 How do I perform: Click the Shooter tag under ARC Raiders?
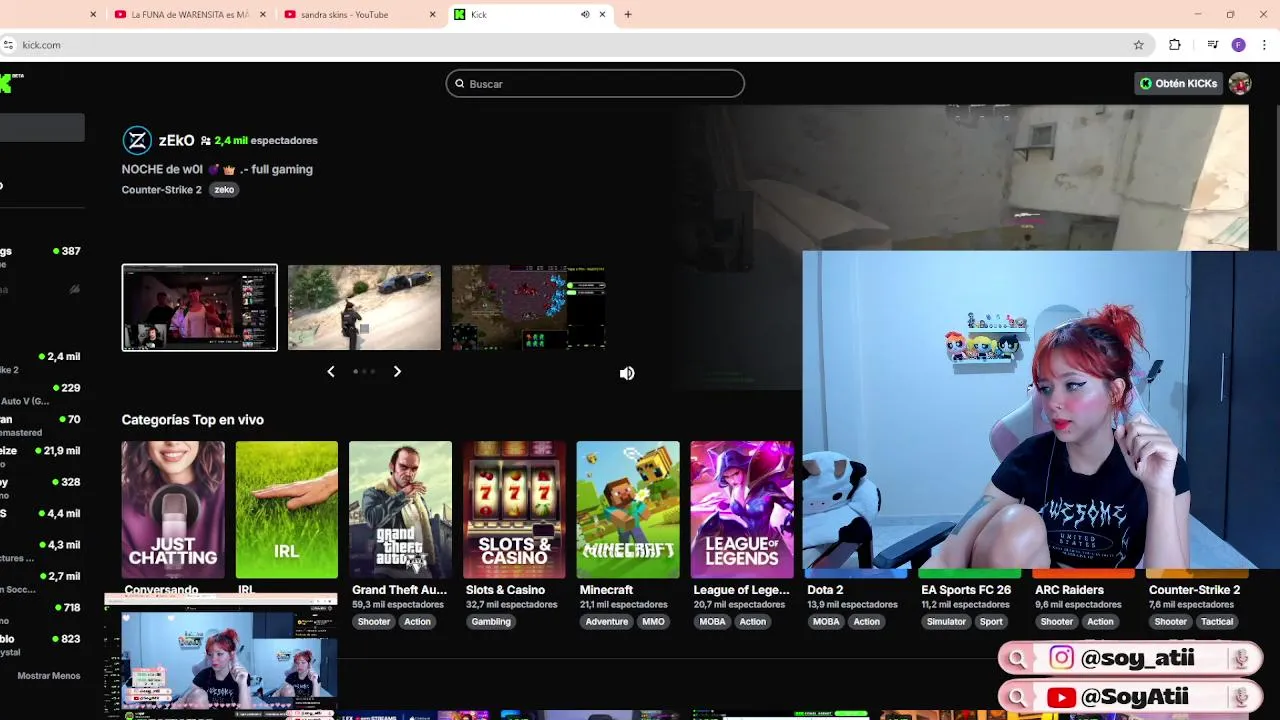[1057, 622]
